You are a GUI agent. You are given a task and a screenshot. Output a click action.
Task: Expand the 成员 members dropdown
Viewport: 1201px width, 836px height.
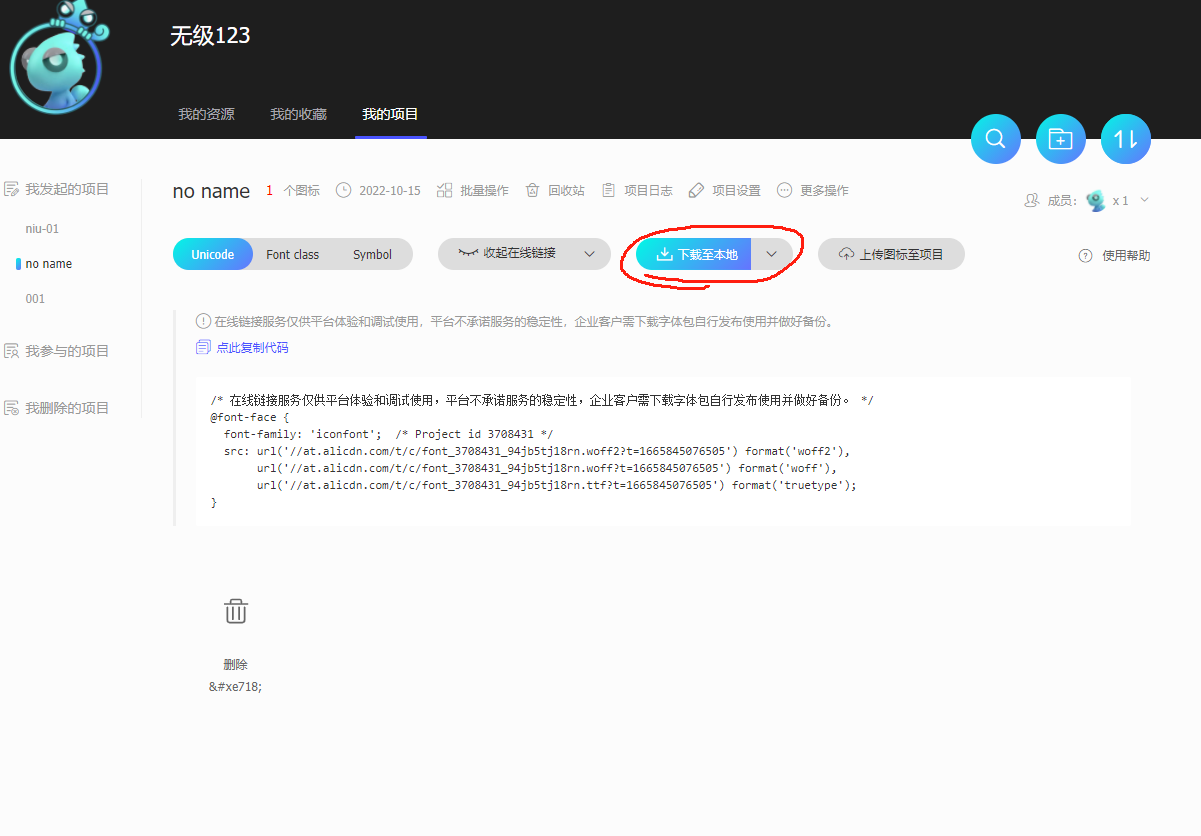[1145, 200]
